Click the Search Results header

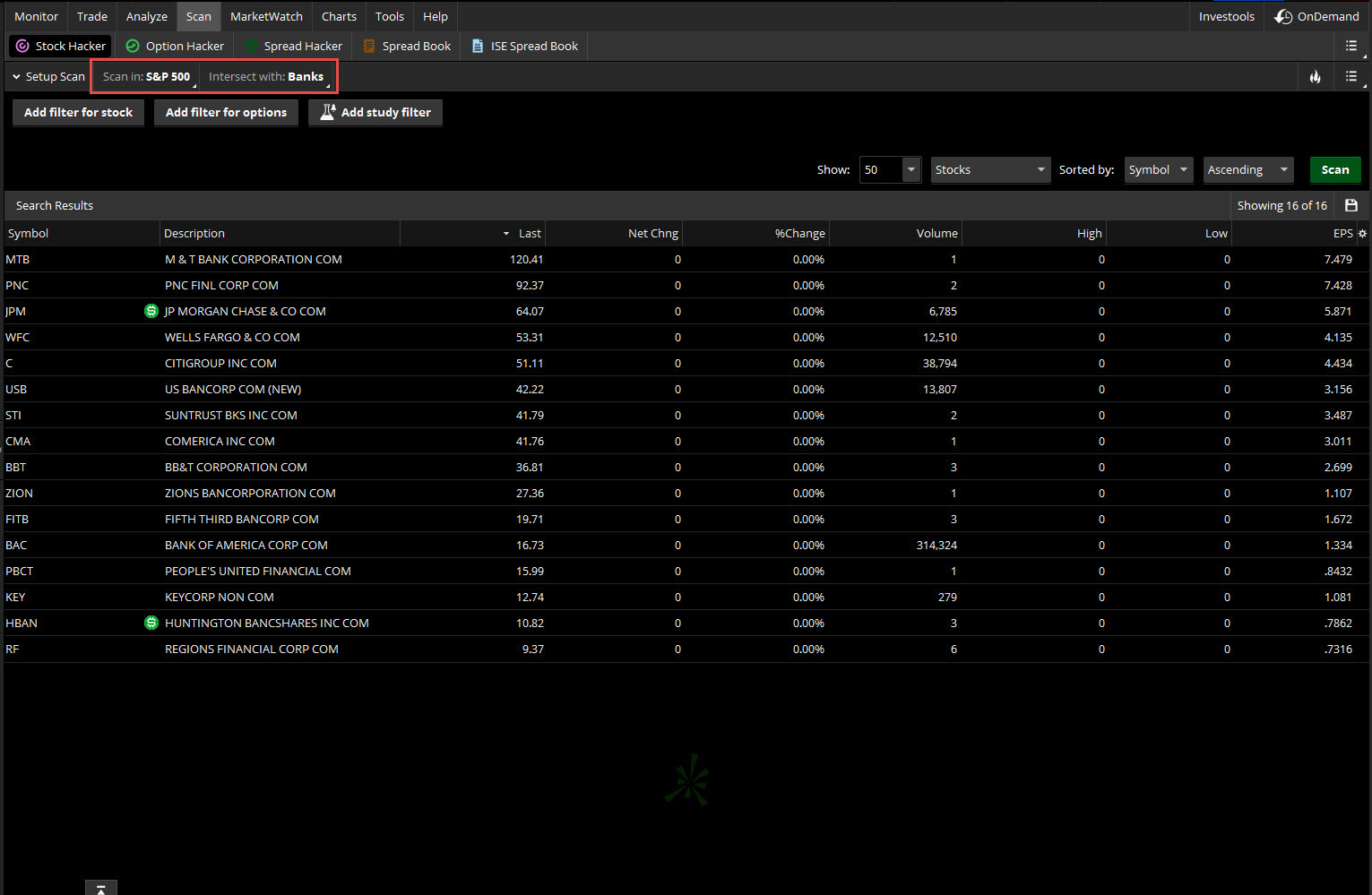click(x=55, y=205)
